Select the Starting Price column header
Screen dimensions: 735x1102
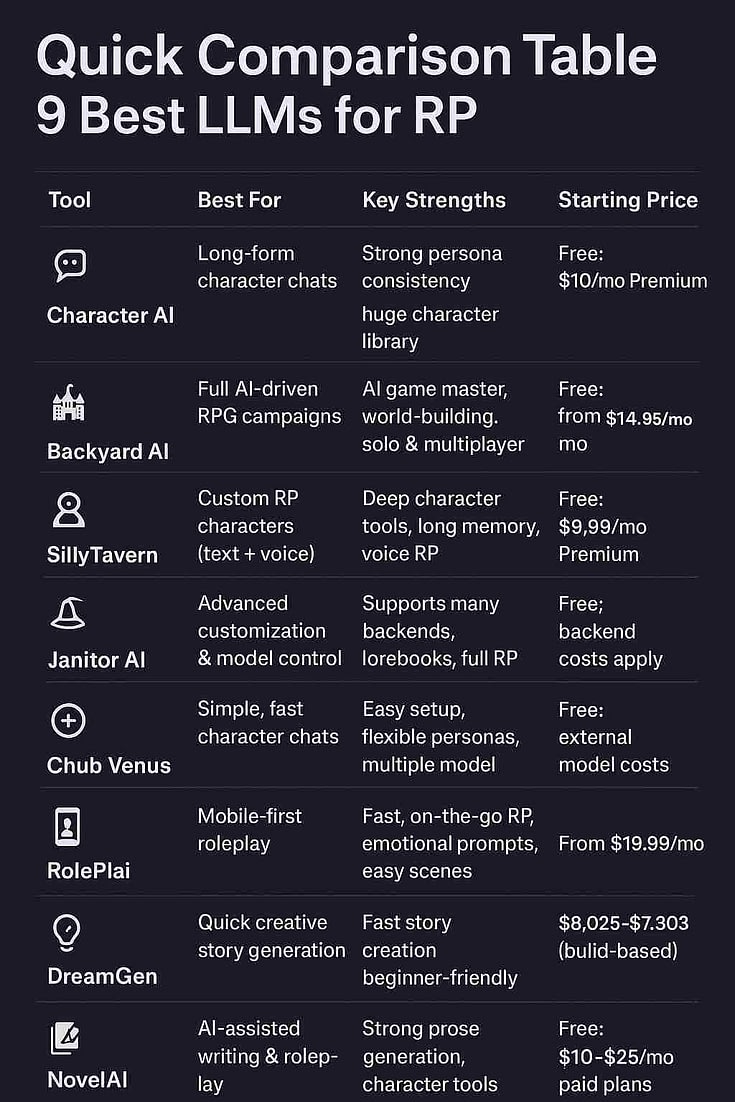pyautogui.click(x=628, y=200)
